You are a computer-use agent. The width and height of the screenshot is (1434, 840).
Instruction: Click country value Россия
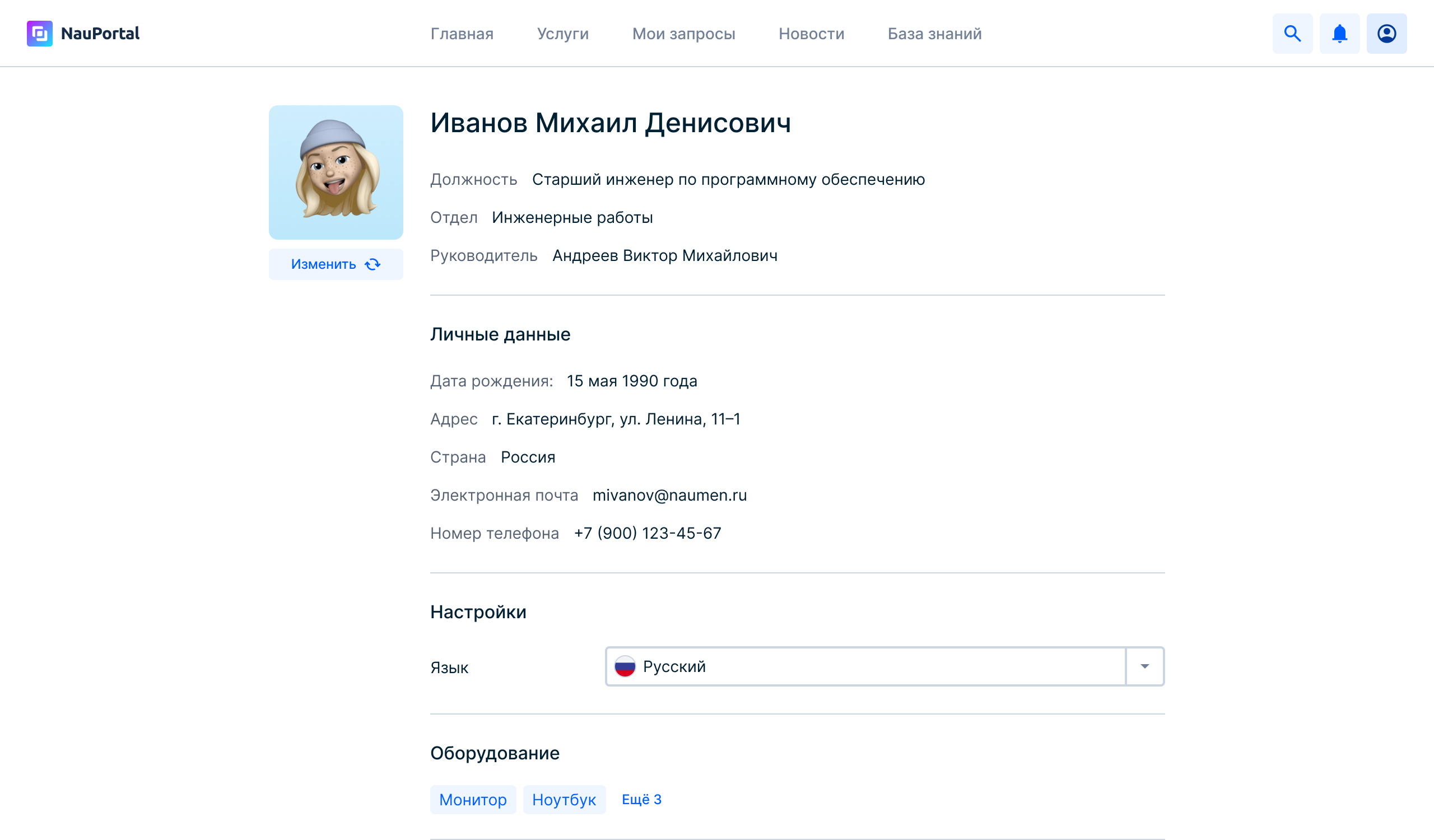528,458
